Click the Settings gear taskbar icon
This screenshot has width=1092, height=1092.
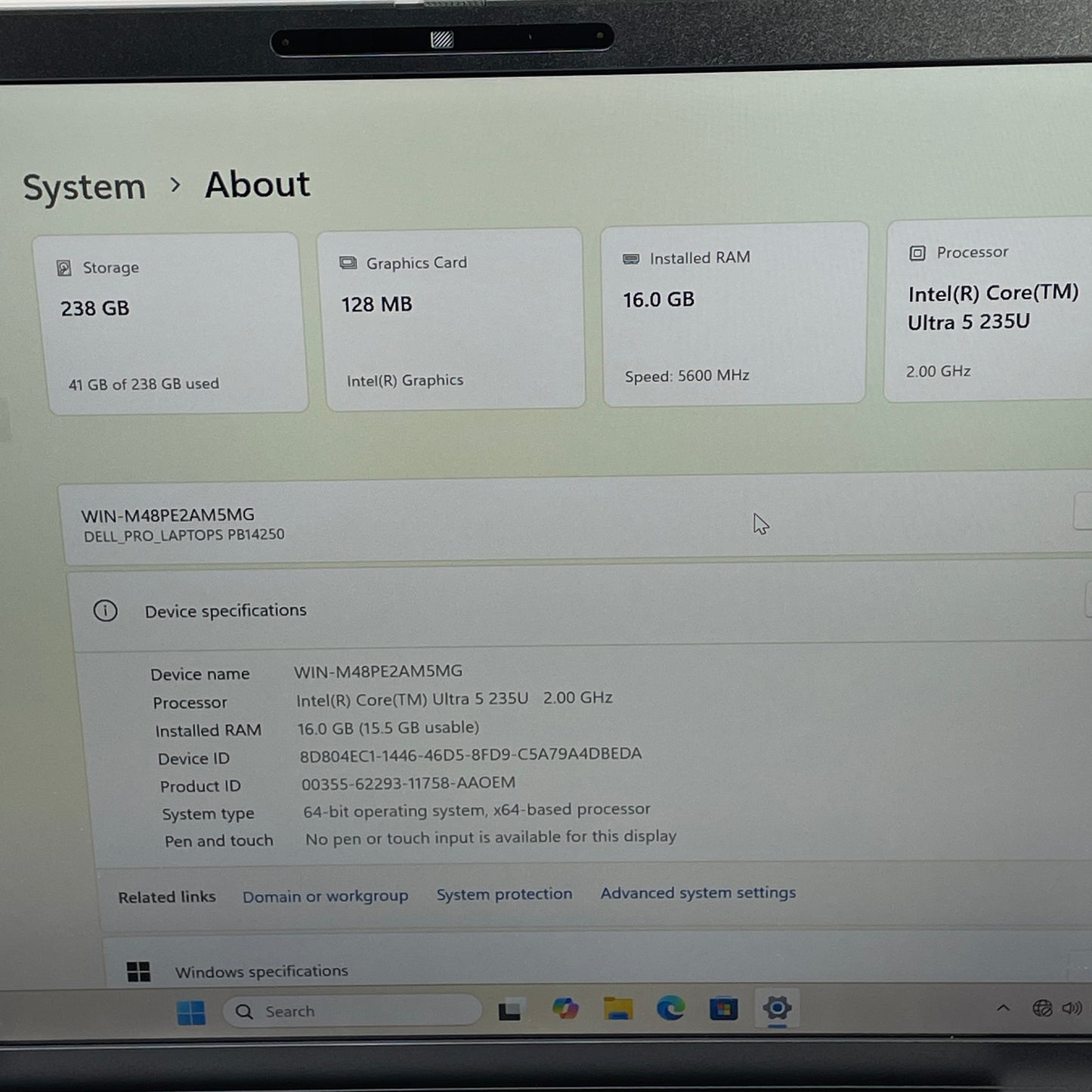pos(777,1008)
